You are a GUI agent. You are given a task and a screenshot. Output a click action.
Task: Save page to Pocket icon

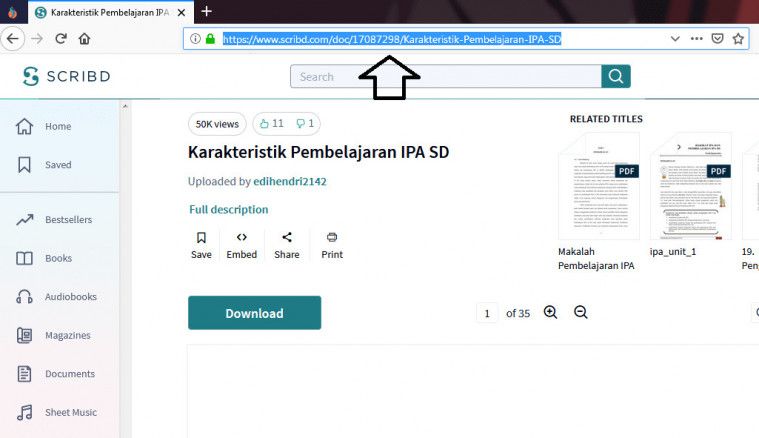(x=717, y=39)
